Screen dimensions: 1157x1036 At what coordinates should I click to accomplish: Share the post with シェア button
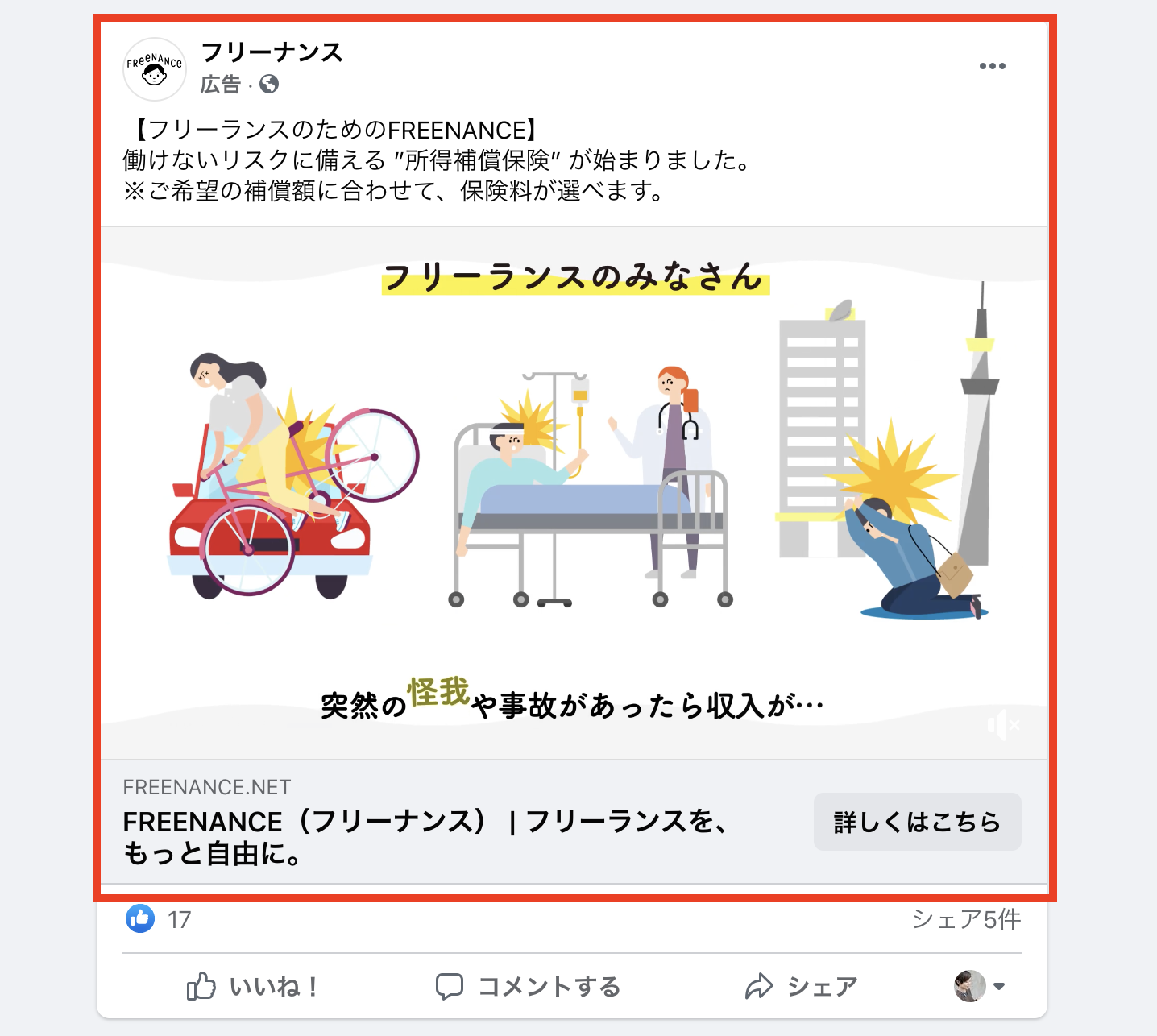click(801, 986)
